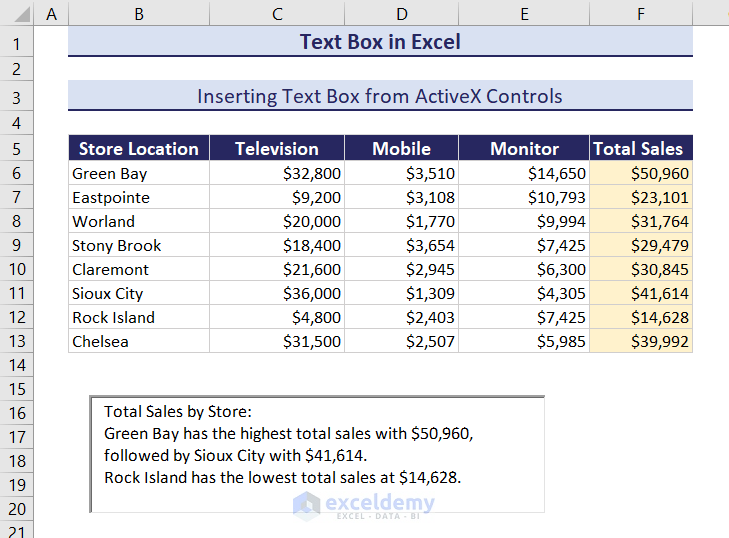The height and width of the screenshot is (538, 729).
Task: Select Eastpointe Mobile value $3,108
Action: [401, 197]
